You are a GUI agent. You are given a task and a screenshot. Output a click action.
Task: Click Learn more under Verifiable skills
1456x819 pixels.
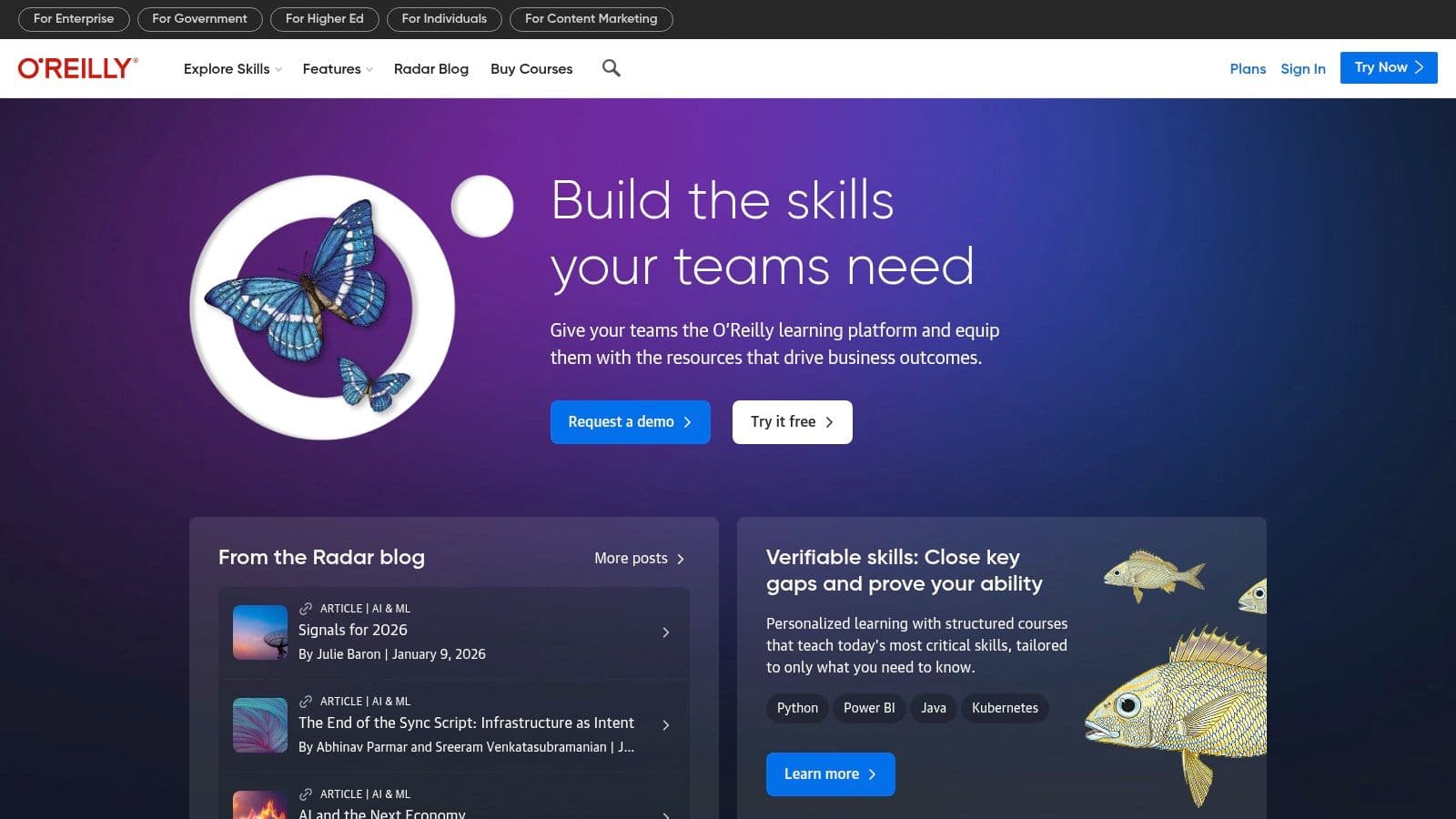(x=831, y=774)
